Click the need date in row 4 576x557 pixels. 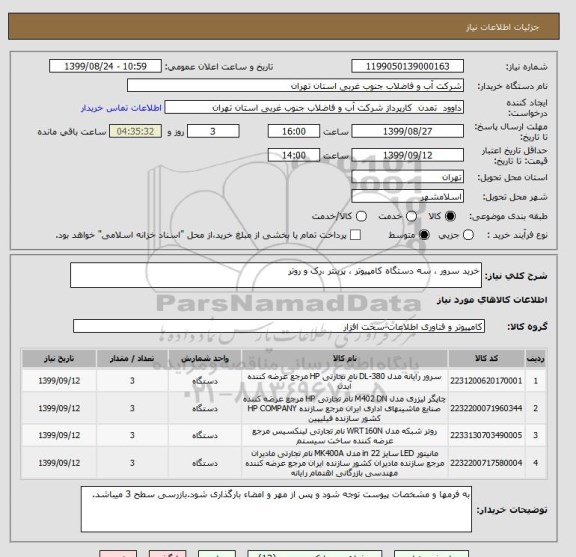coord(59,463)
